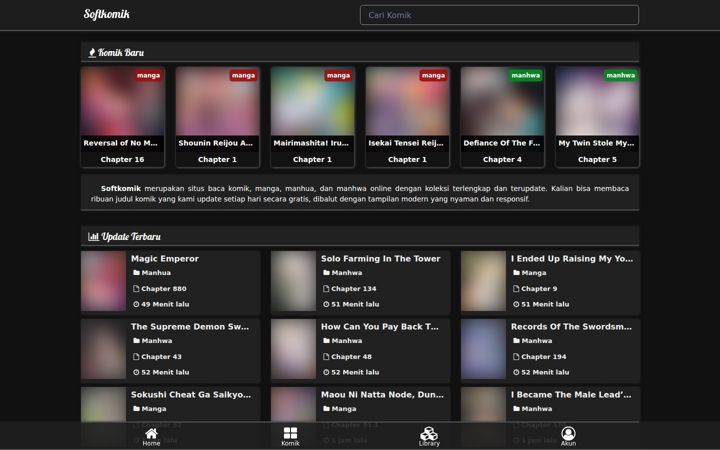Viewport: 720px width, 450px height.
Task: Select the Komik grid icon
Action: (x=290, y=433)
